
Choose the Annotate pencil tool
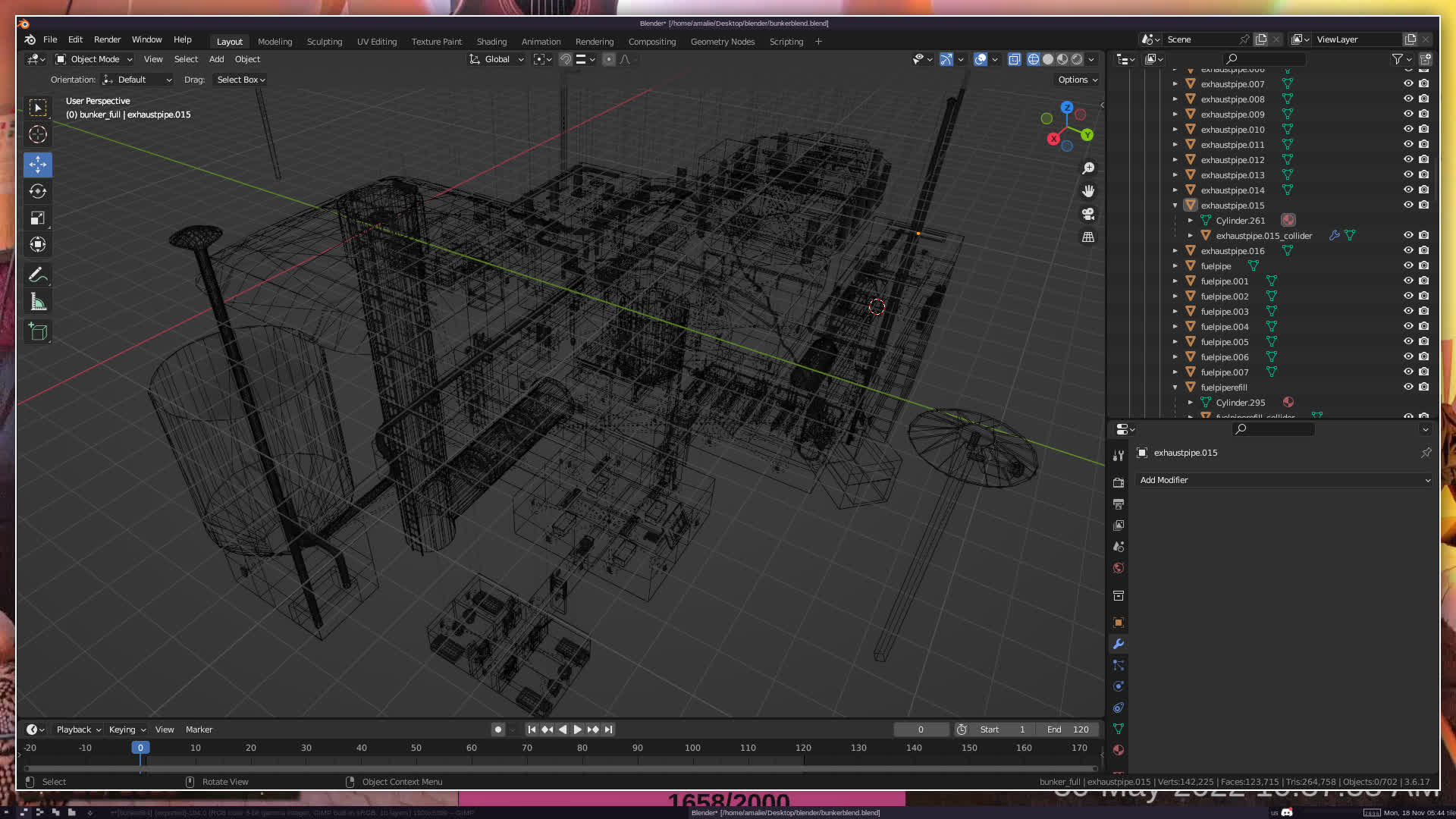click(x=38, y=275)
